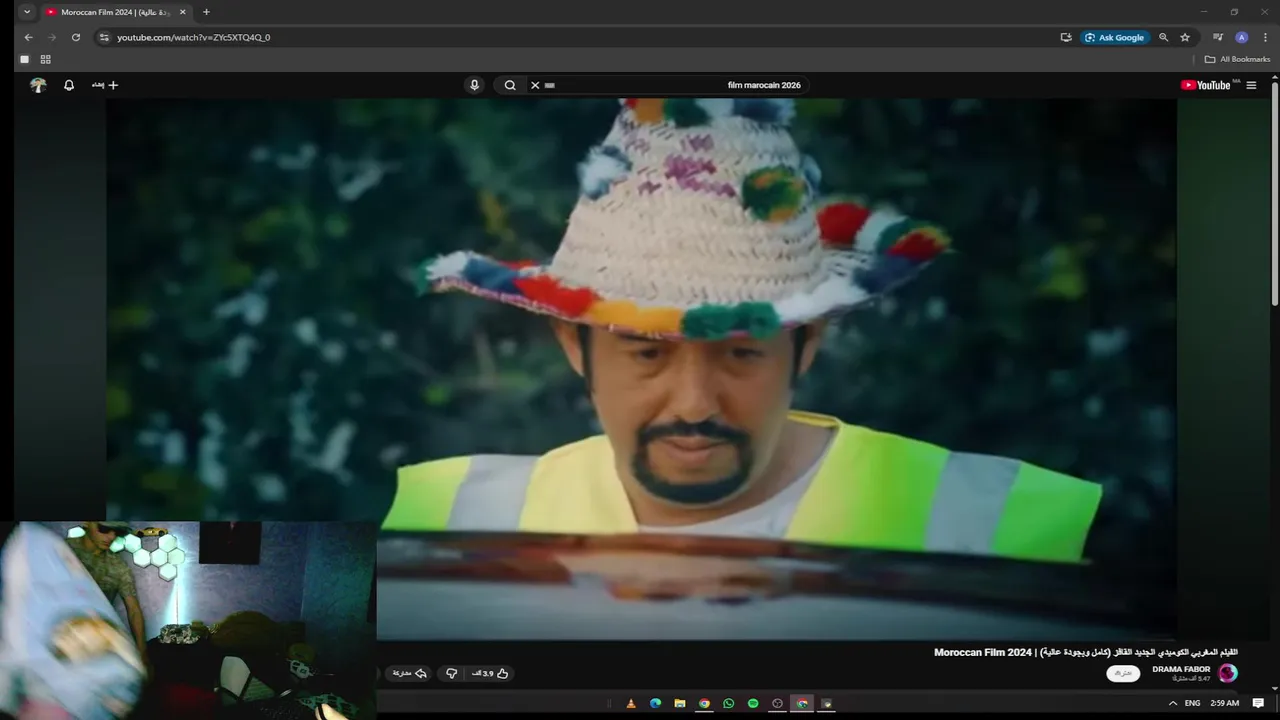Show hidden tray icons chevron
The width and height of the screenshot is (1280, 720).
pos(1173,704)
